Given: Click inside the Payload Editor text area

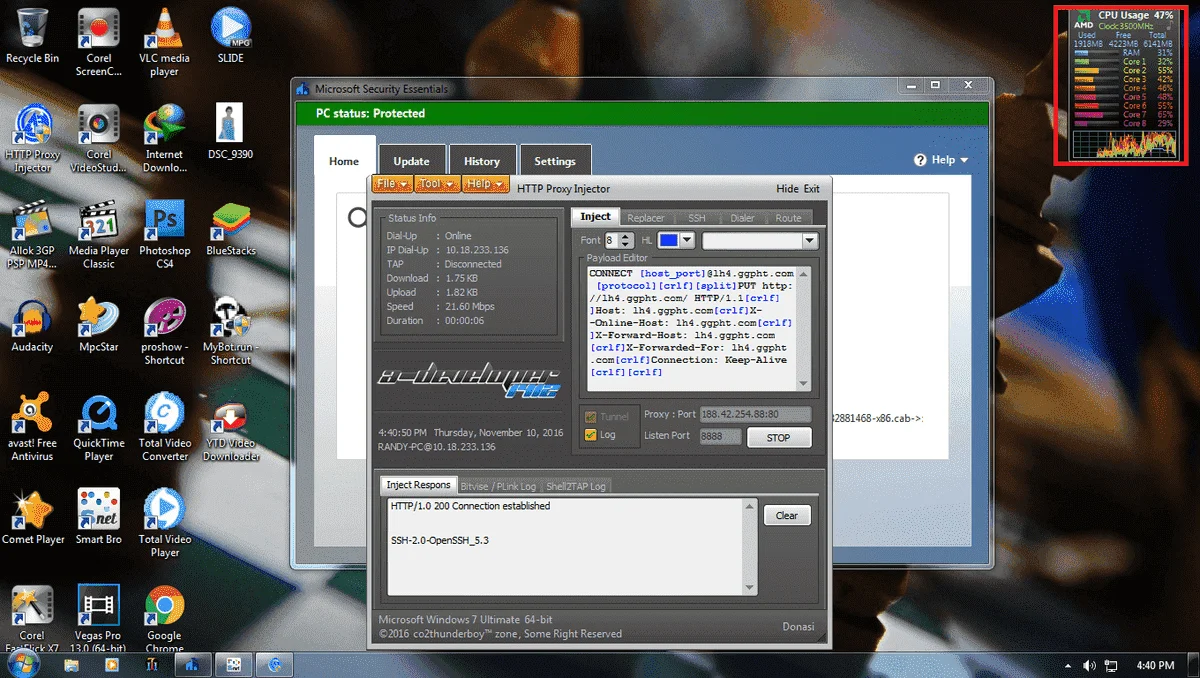Looking at the screenshot, I should (691, 327).
